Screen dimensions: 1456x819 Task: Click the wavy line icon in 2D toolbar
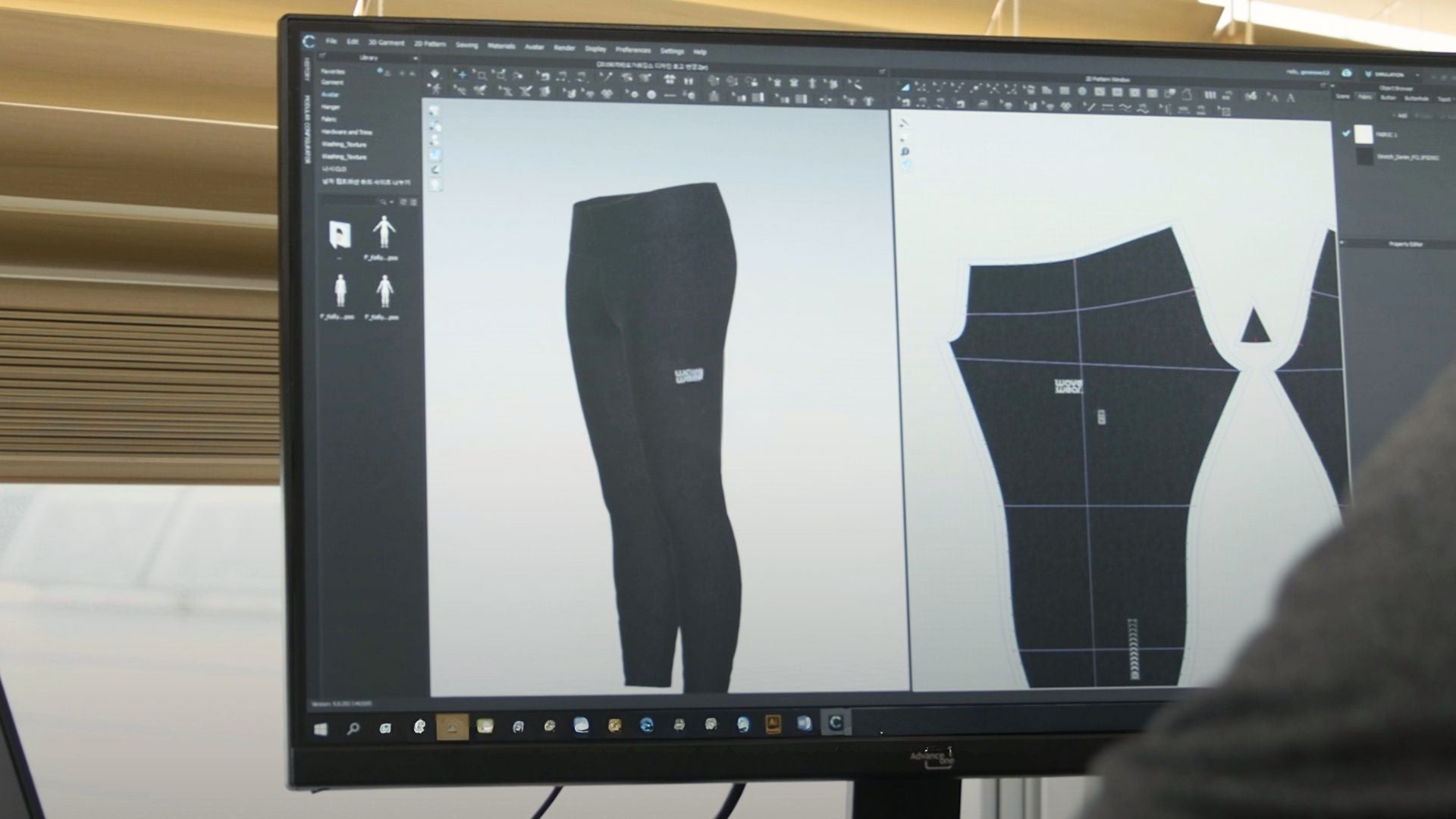[x=1125, y=108]
